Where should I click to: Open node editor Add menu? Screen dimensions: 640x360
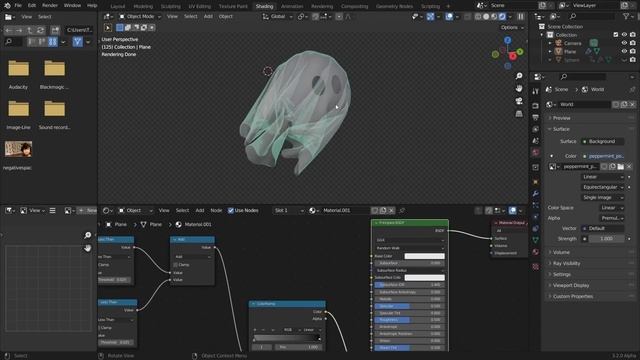click(x=200, y=211)
